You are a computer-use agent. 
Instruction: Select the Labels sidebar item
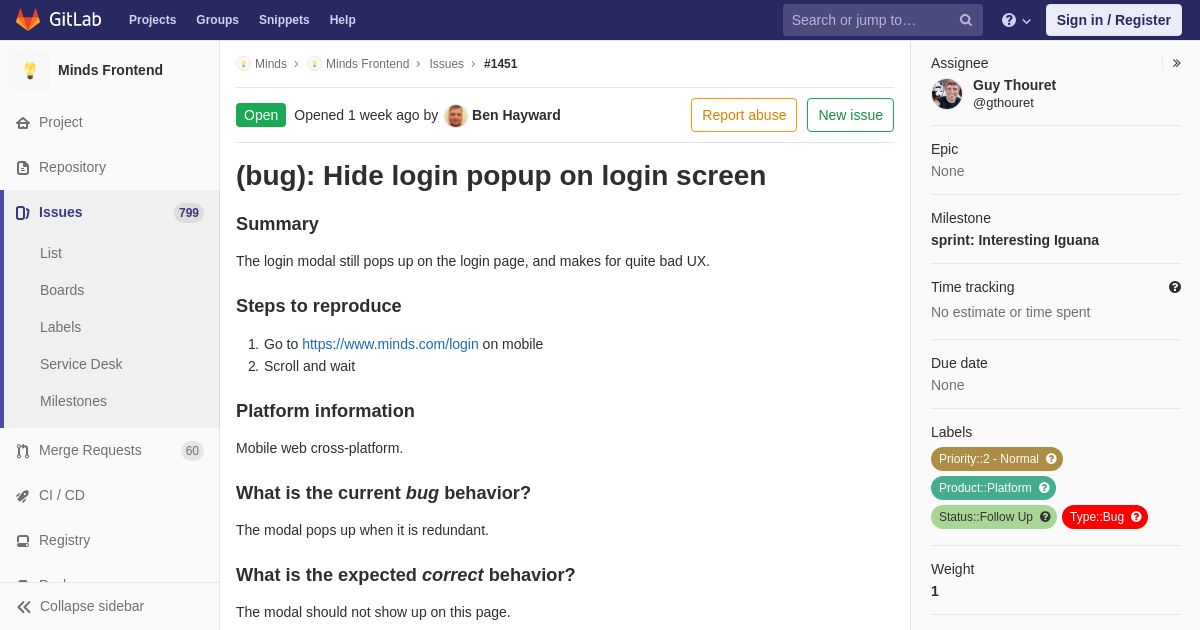click(60, 327)
